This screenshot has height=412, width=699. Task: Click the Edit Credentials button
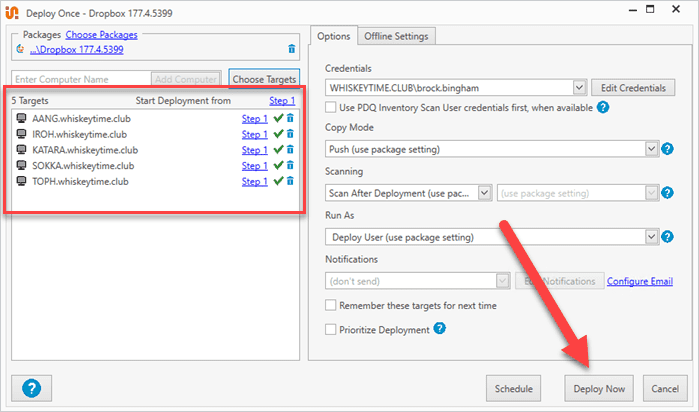click(x=633, y=88)
